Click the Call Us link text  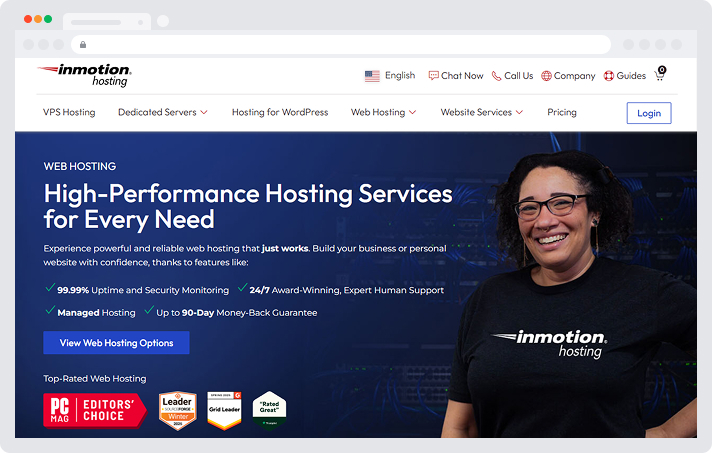(x=519, y=76)
